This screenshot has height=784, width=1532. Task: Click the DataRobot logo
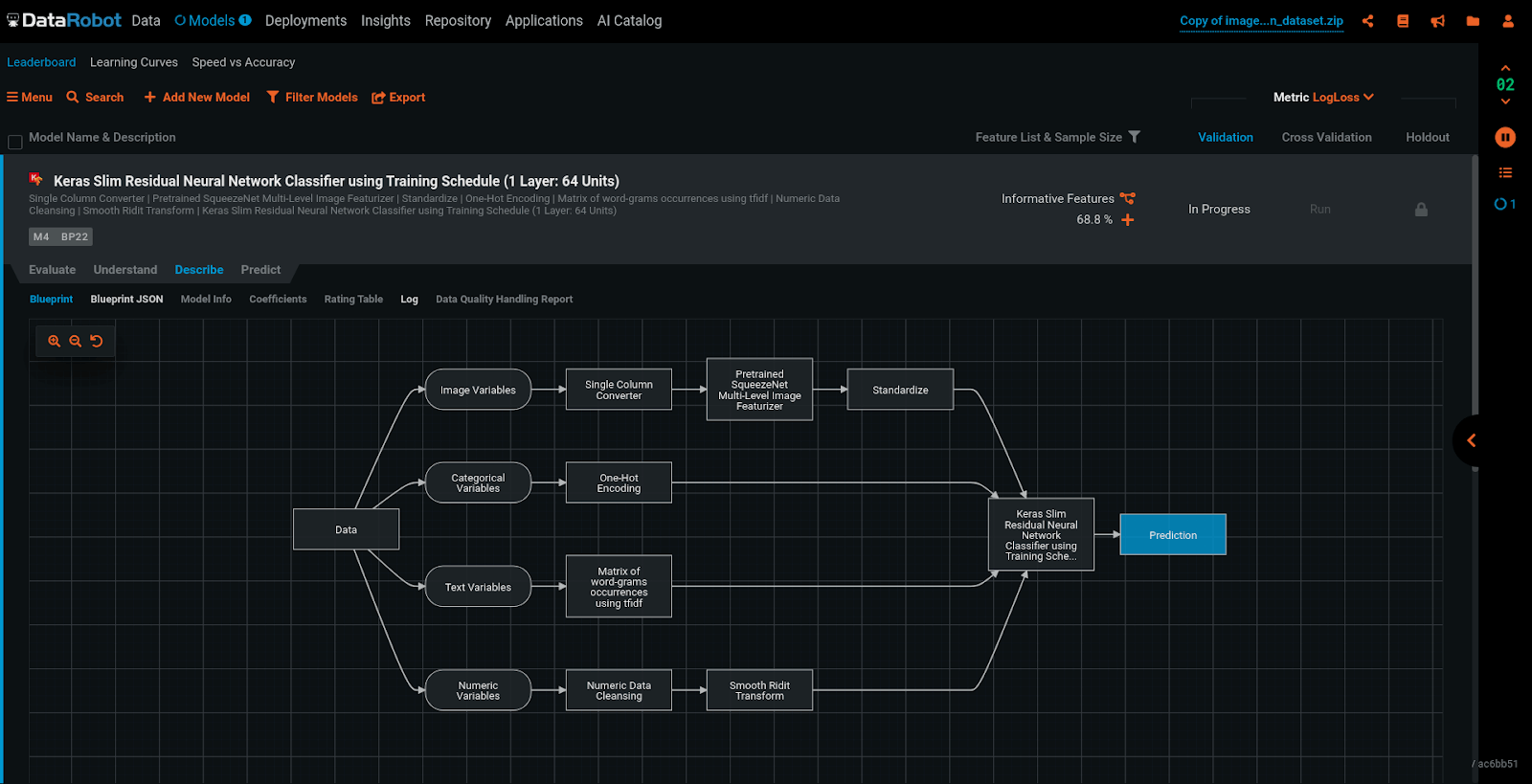tap(64, 20)
